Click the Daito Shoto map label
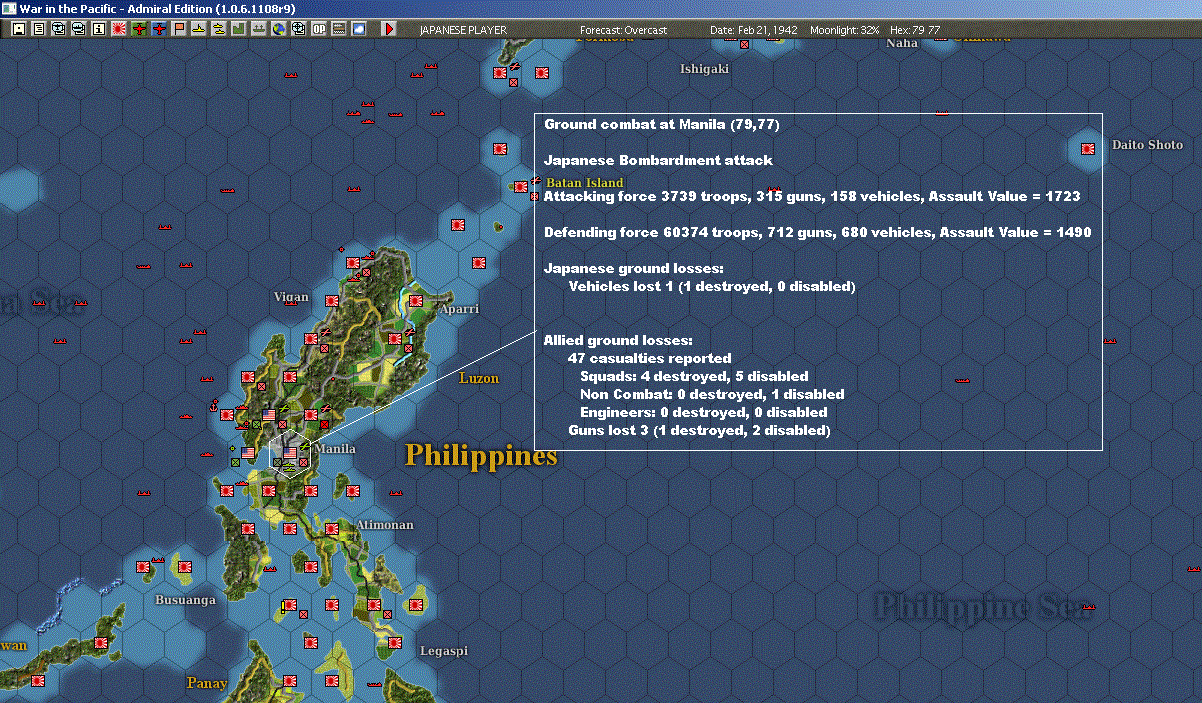 coord(1147,145)
